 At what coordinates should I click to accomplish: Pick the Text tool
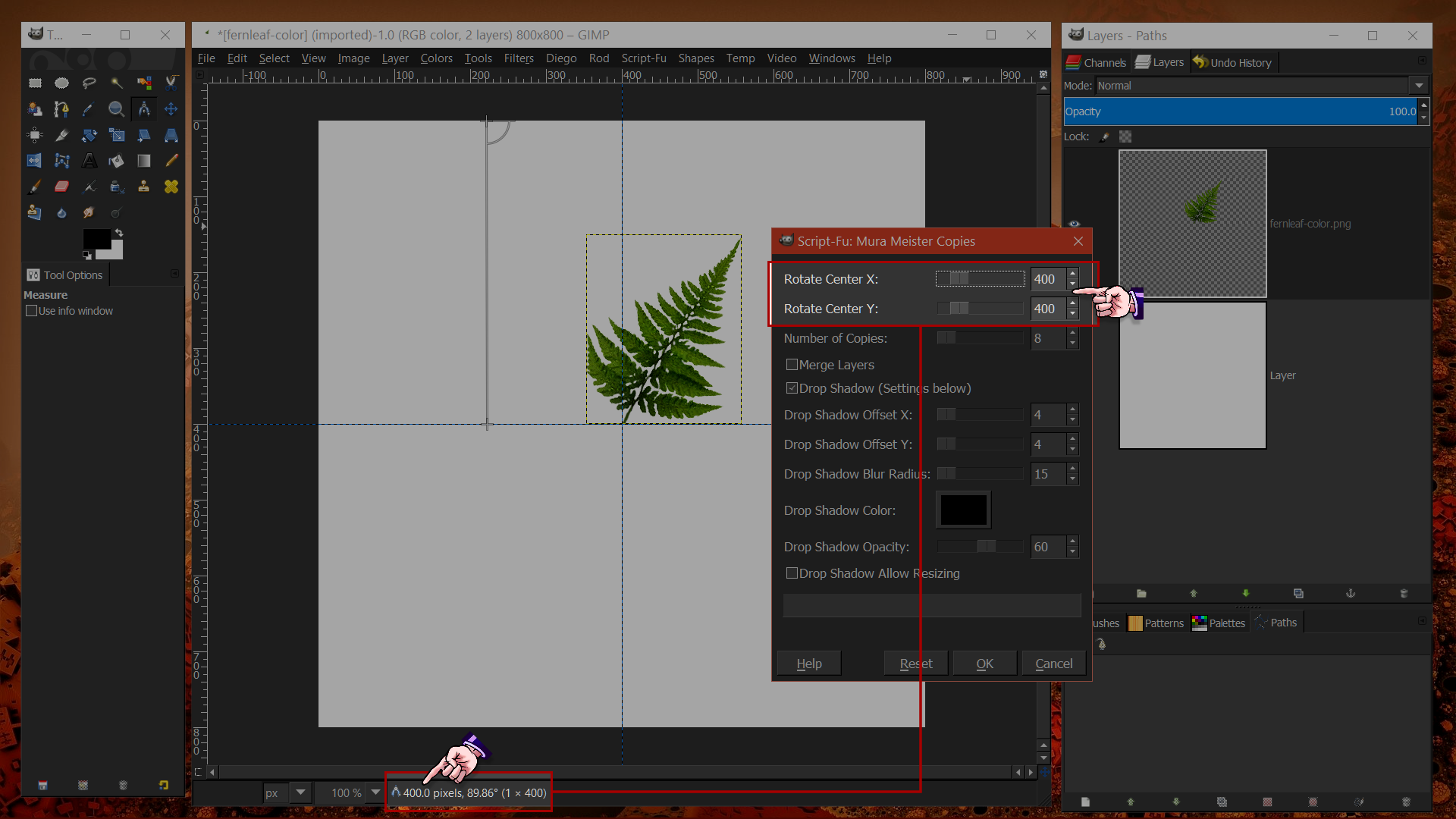tap(89, 161)
